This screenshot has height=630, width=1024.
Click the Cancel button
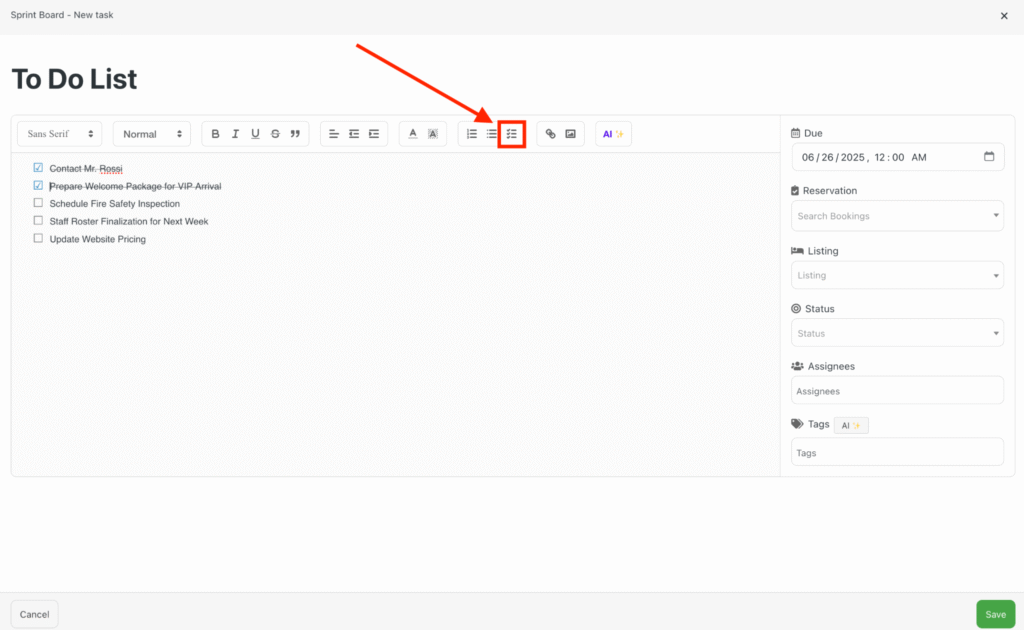point(34,613)
